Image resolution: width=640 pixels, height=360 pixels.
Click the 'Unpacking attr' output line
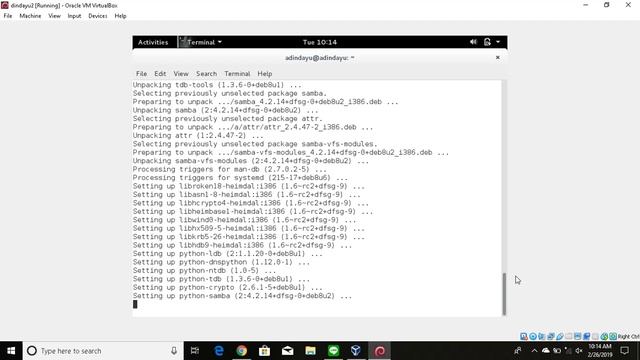(198, 136)
